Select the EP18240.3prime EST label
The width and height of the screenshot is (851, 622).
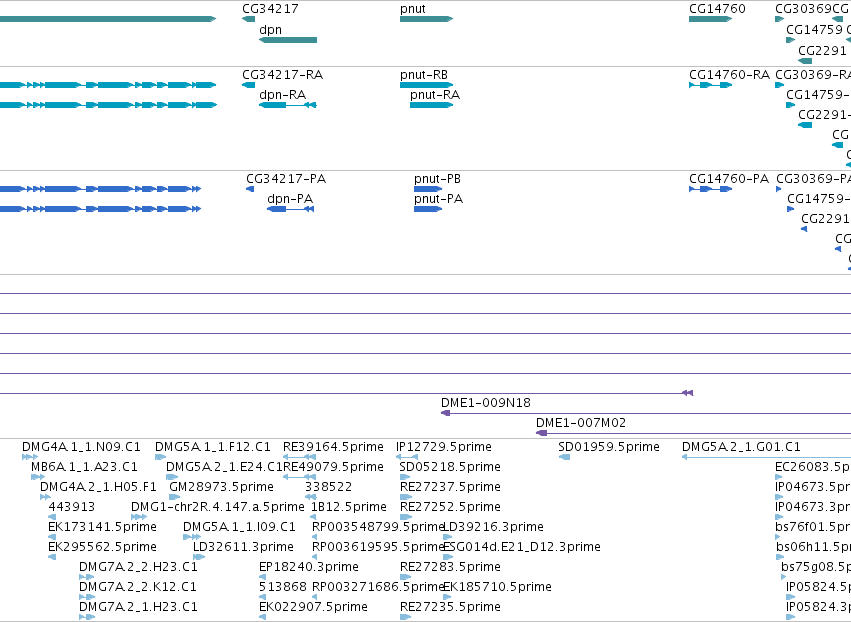pyautogui.click(x=308, y=567)
